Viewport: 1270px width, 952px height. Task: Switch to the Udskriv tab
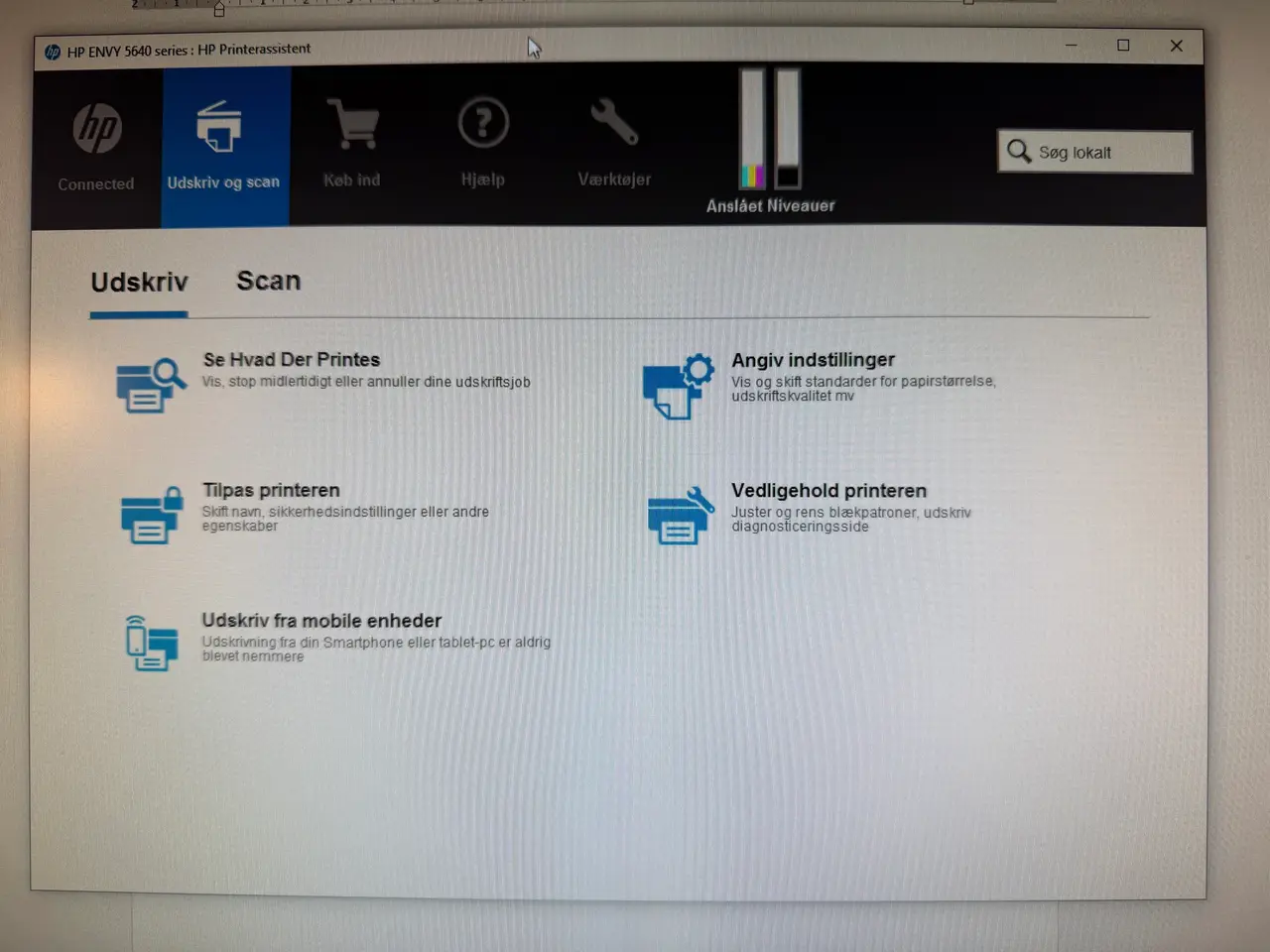point(139,283)
